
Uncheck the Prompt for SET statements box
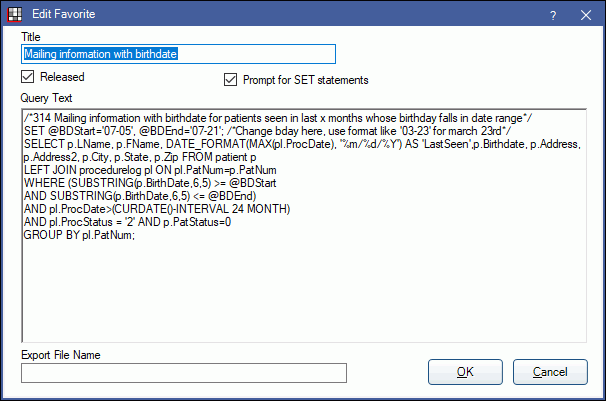tap(231, 80)
